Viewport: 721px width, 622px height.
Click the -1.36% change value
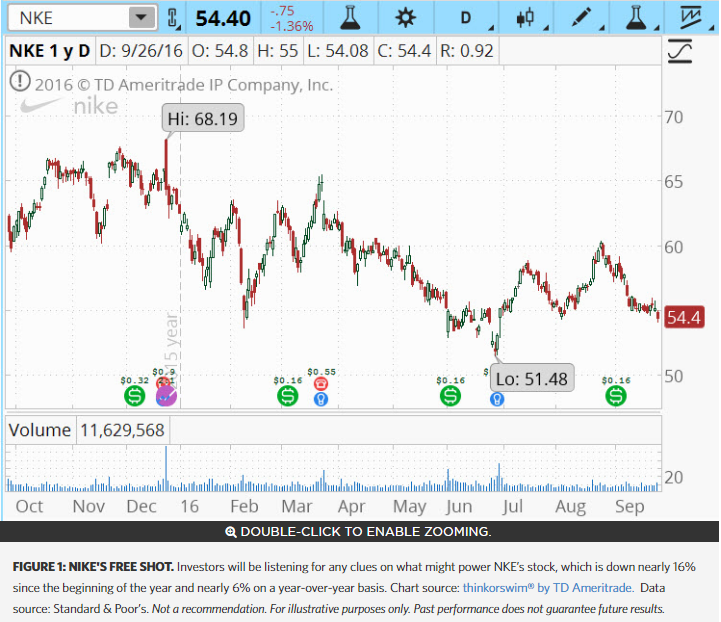292,26
